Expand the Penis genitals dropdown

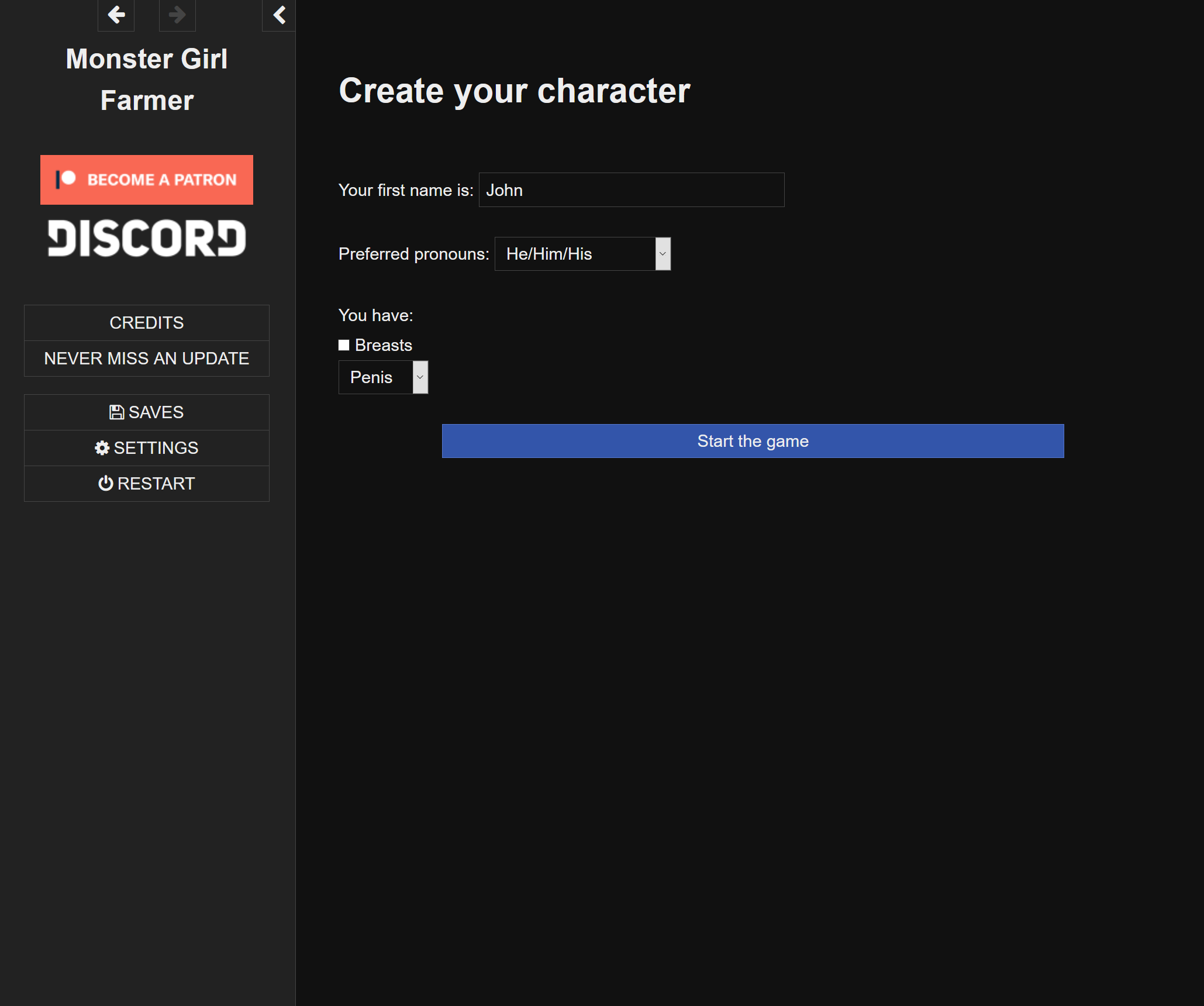coord(383,377)
